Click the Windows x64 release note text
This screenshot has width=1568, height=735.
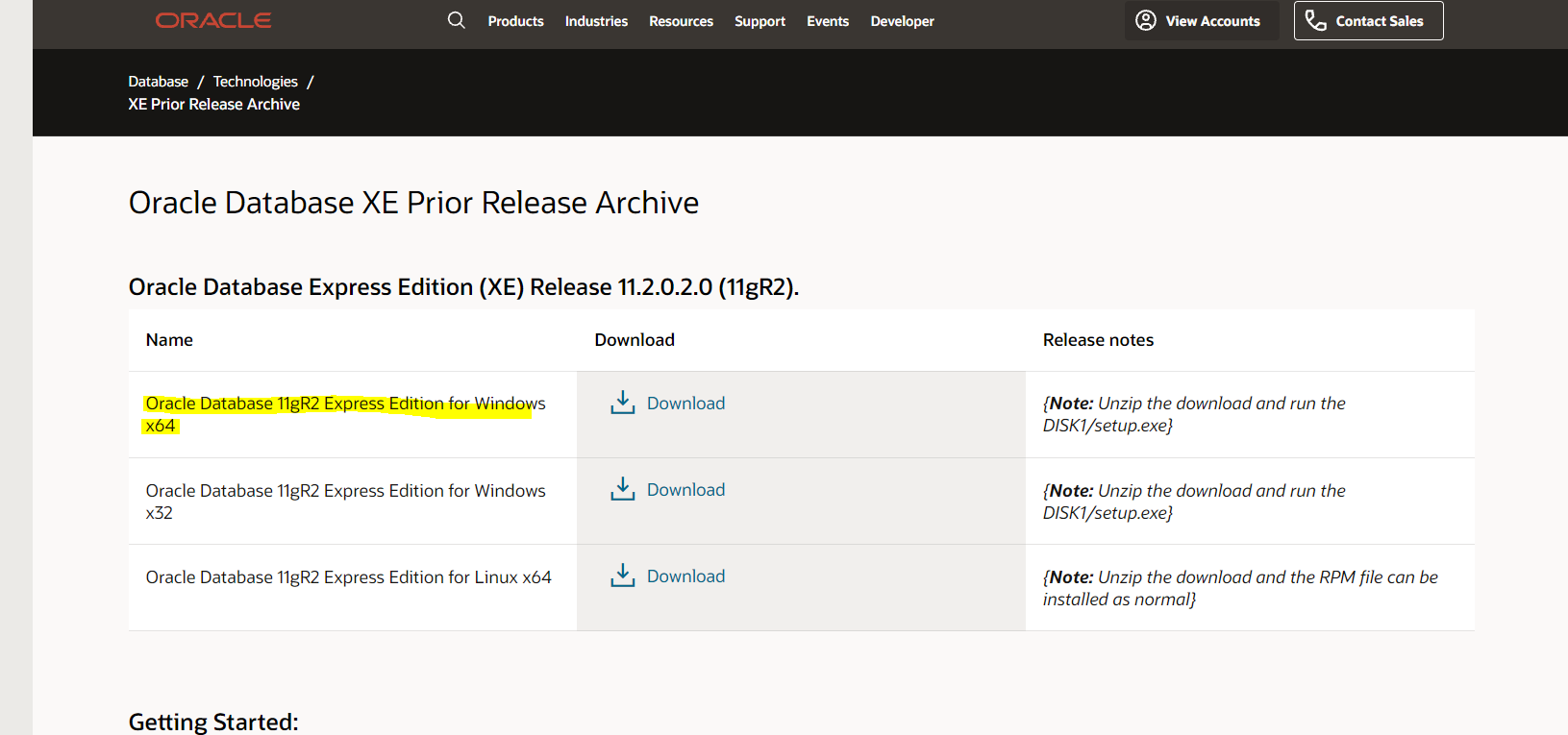pyautogui.click(x=1194, y=414)
